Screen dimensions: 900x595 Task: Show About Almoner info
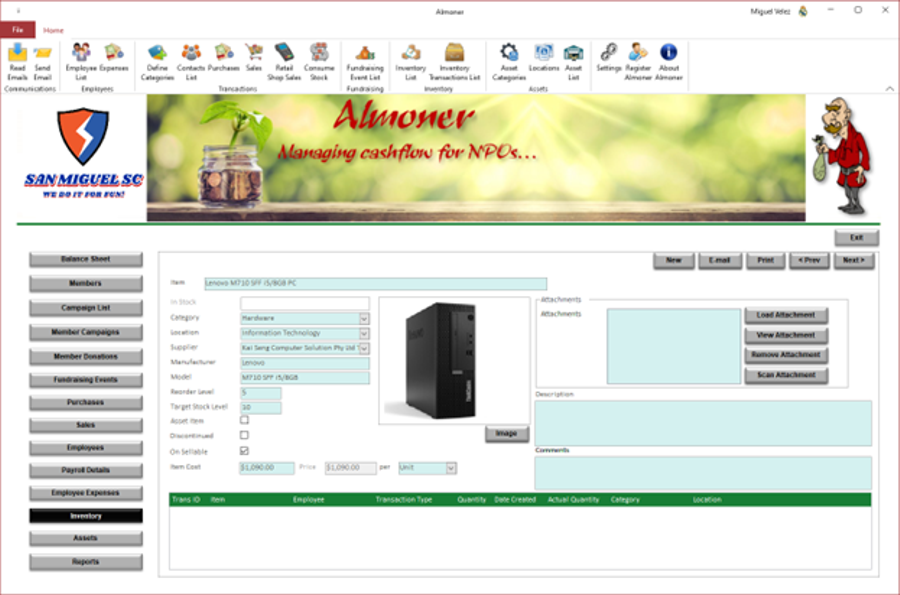(669, 62)
